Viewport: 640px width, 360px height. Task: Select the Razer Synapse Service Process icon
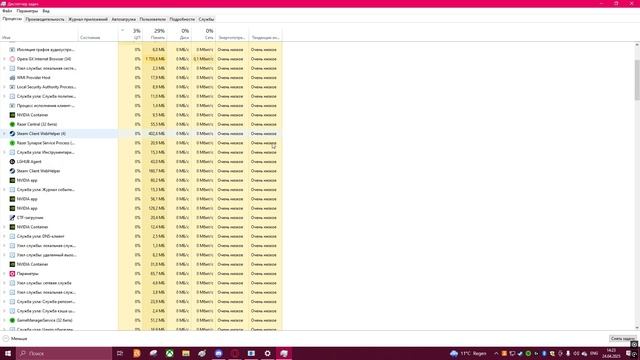point(12,143)
